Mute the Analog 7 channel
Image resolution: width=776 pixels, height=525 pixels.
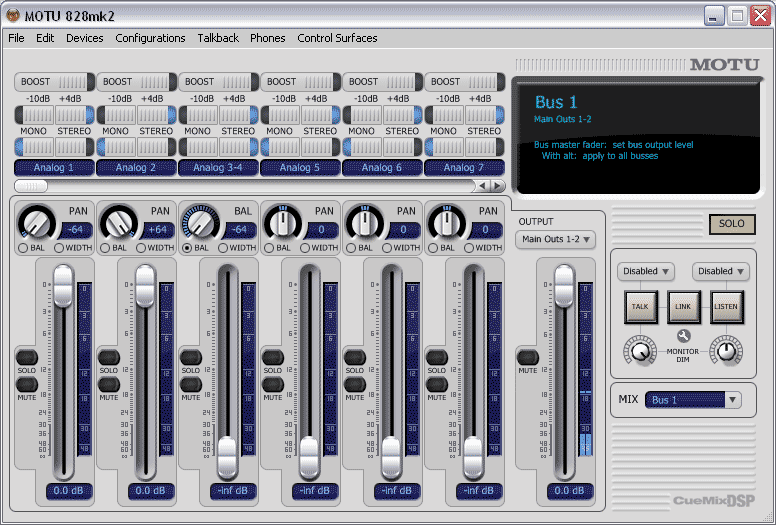click(x=437, y=384)
